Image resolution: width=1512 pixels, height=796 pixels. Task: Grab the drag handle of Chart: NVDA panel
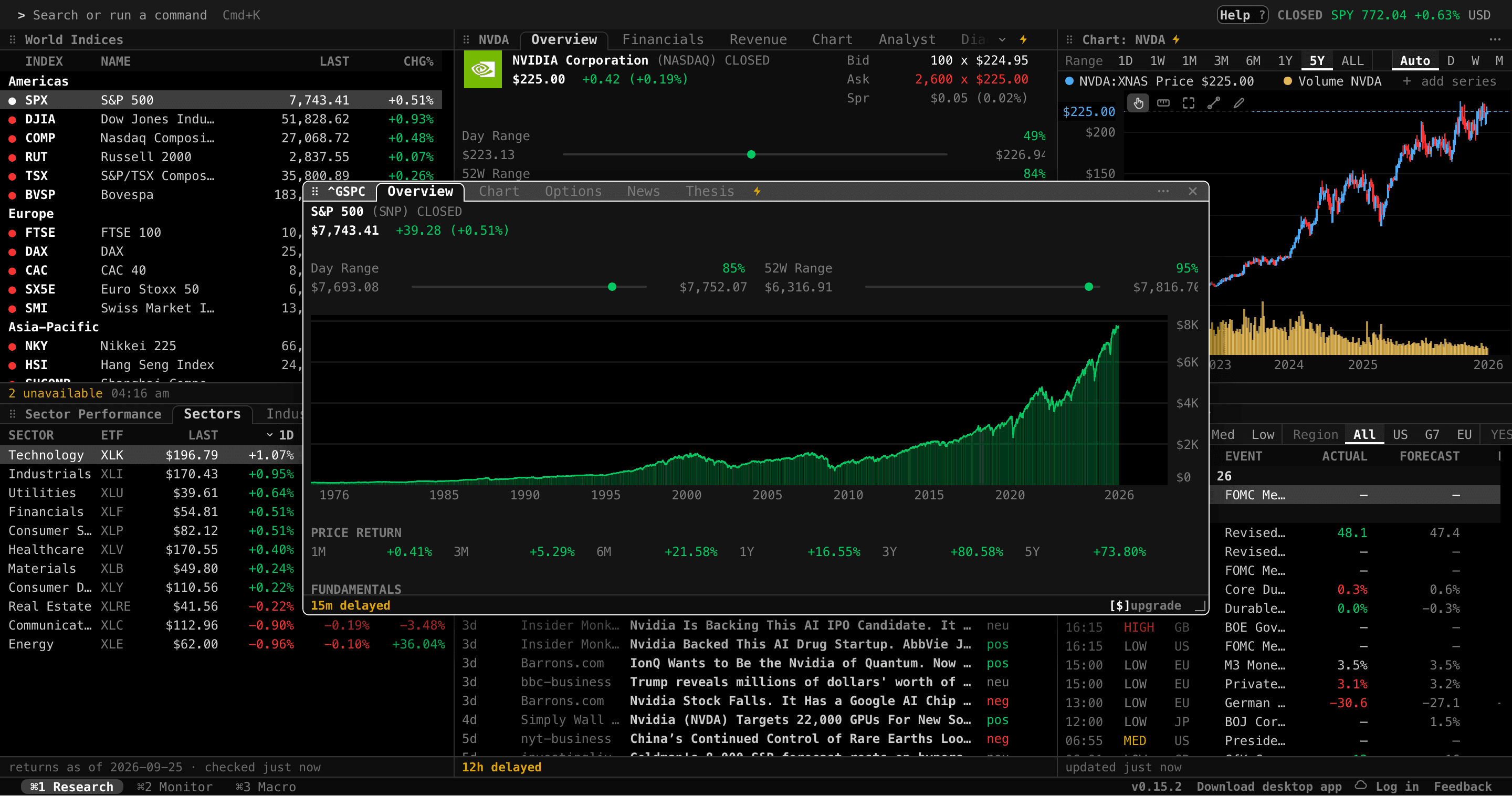[x=1069, y=39]
